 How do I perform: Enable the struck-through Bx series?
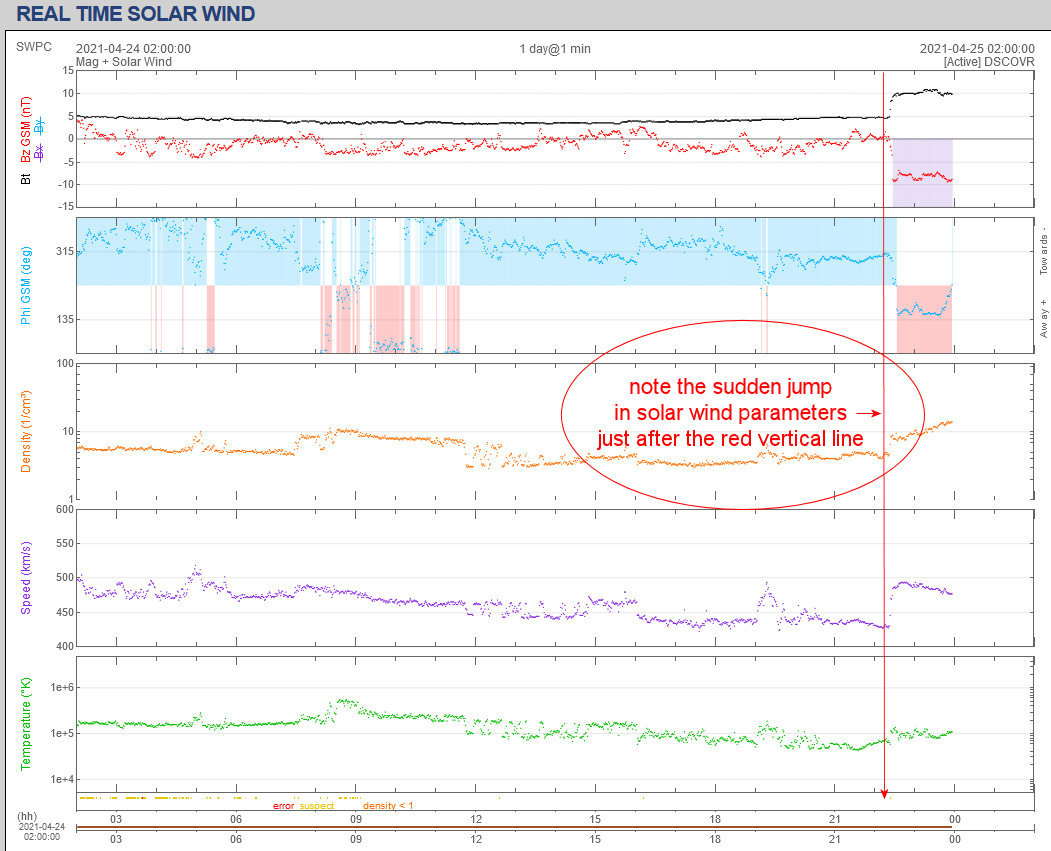[39, 152]
